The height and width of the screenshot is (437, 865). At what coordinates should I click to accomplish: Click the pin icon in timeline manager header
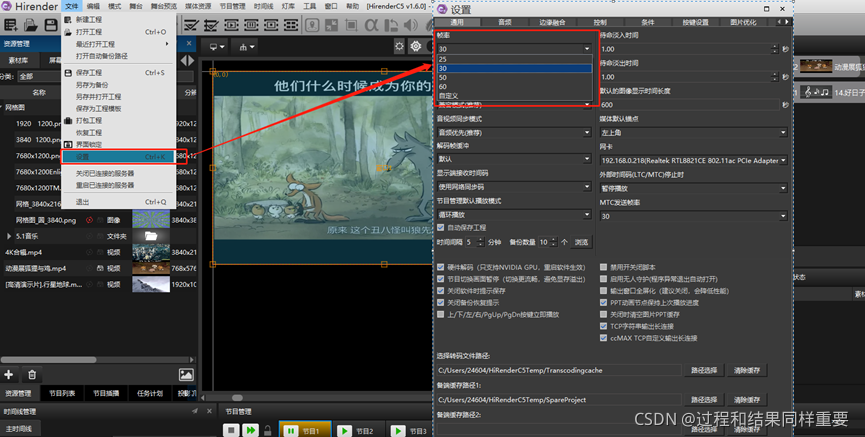pos(194,411)
